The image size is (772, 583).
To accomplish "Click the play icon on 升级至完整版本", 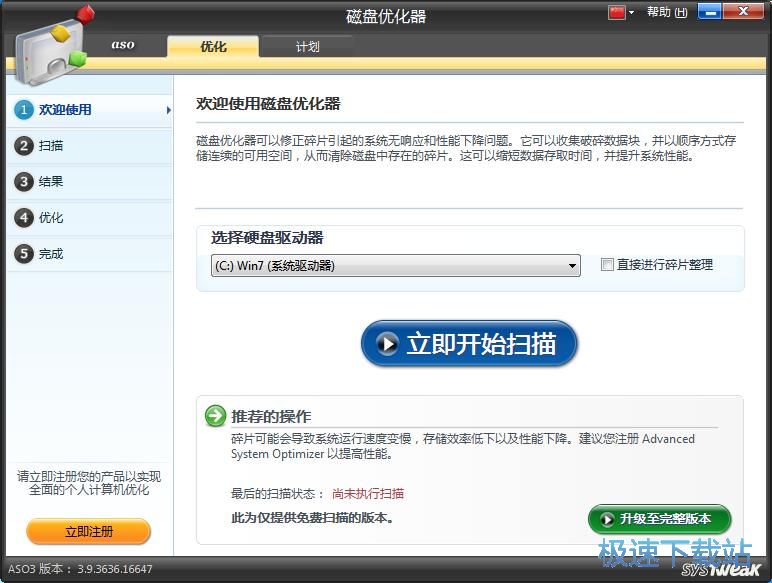I will (607, 519).
